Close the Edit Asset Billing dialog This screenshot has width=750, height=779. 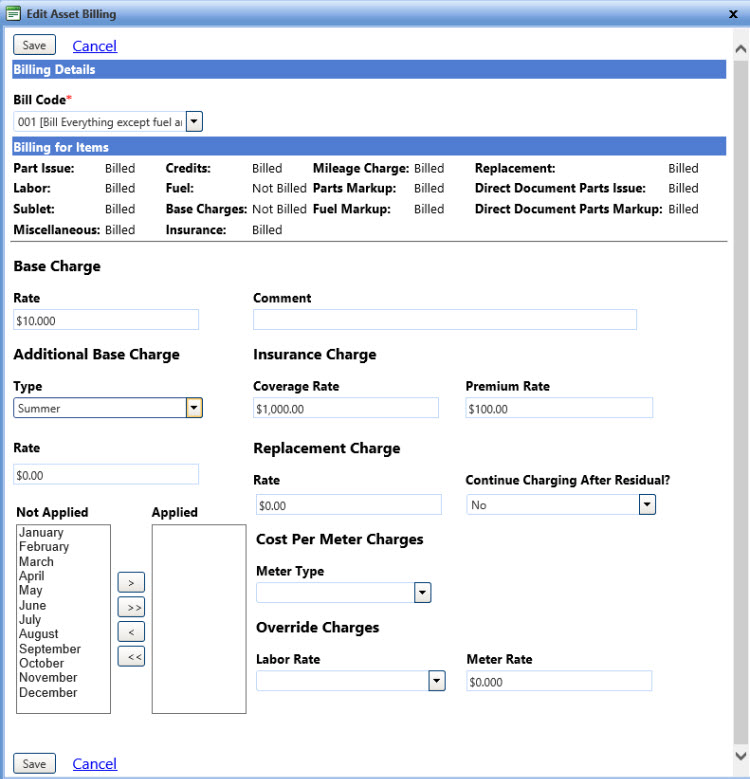coord(733,14)
